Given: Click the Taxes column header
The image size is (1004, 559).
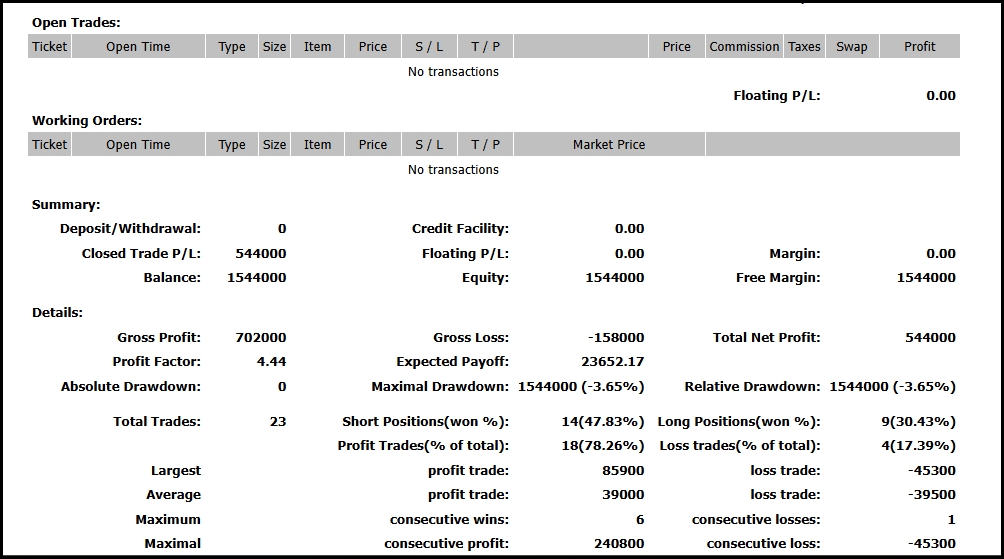Looking at the screenshot, I should 804,46.
